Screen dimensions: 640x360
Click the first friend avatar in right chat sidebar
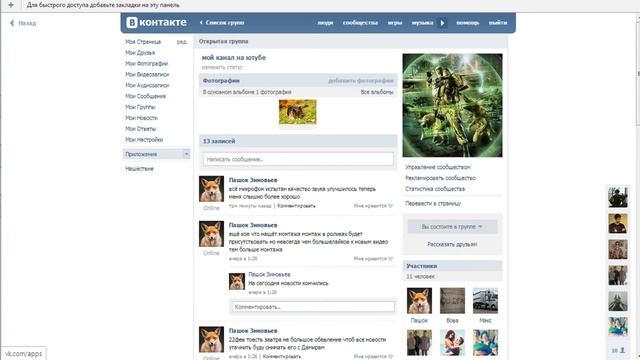tap(618, 197)
